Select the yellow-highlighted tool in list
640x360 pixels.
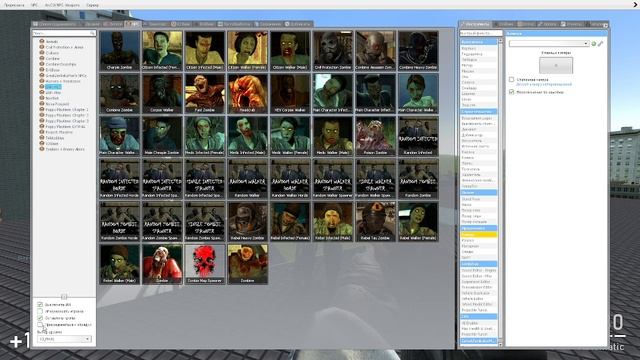[x=479, y=235]
